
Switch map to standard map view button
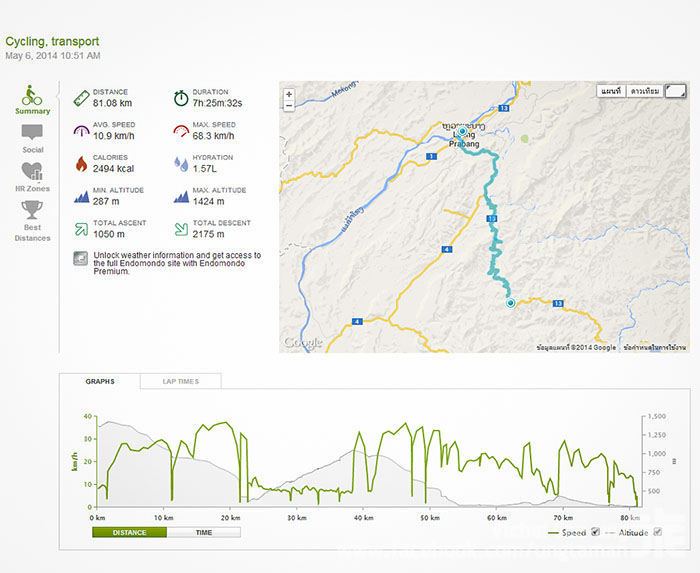[x=611, y=91]
